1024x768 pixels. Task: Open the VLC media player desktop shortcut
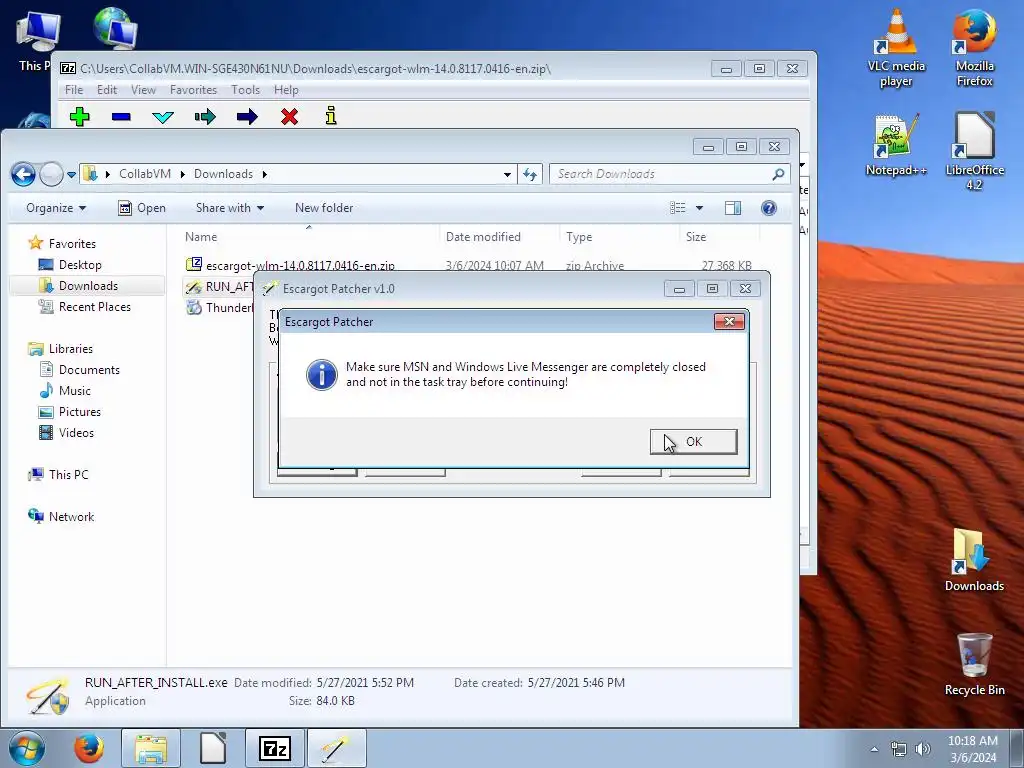point(896,49)
